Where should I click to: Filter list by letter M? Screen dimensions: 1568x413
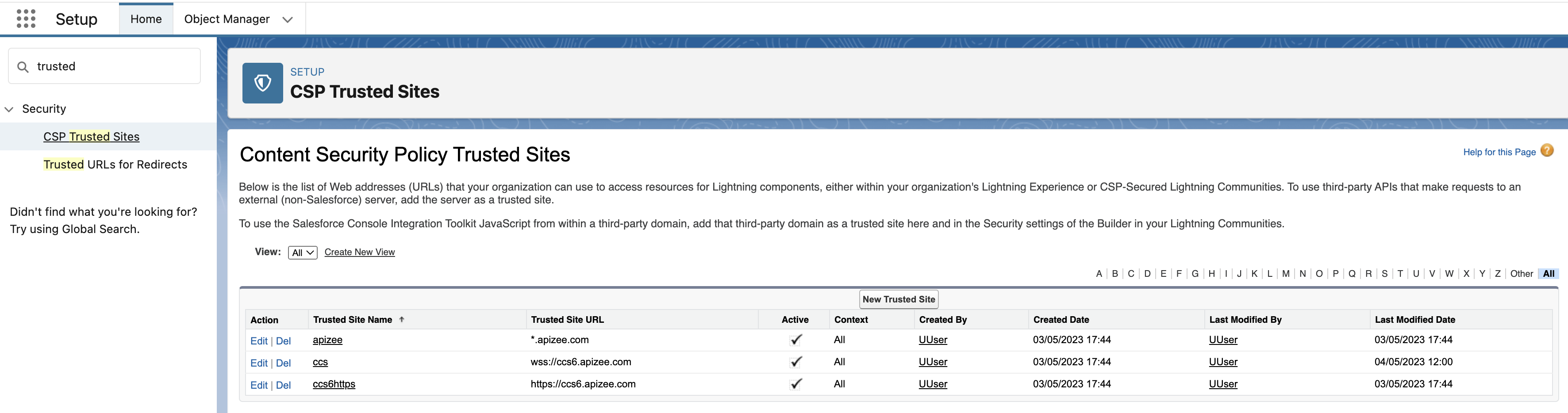click(1286, 274)
